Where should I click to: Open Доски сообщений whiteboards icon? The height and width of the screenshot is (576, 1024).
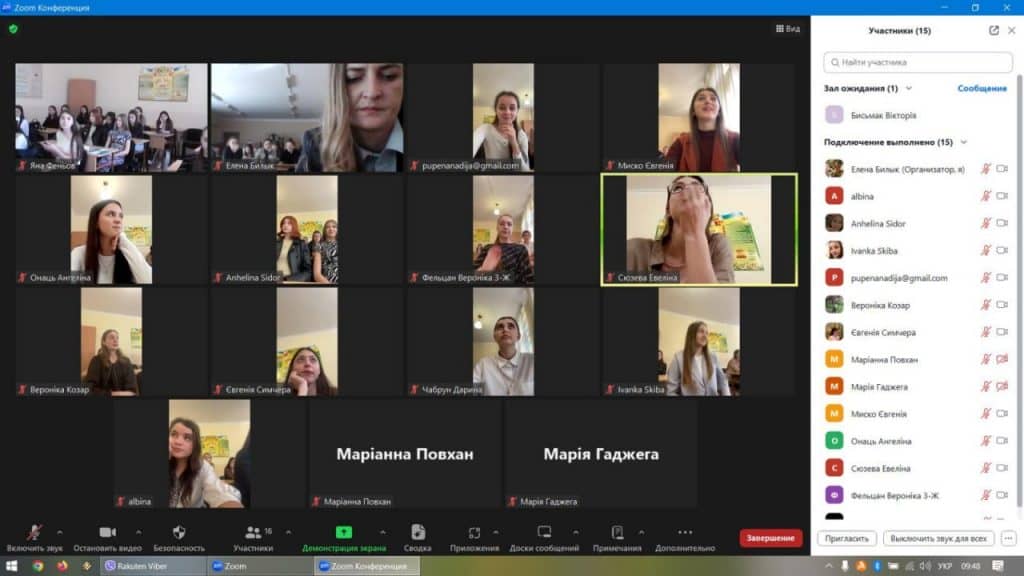[x=544, y=533]
